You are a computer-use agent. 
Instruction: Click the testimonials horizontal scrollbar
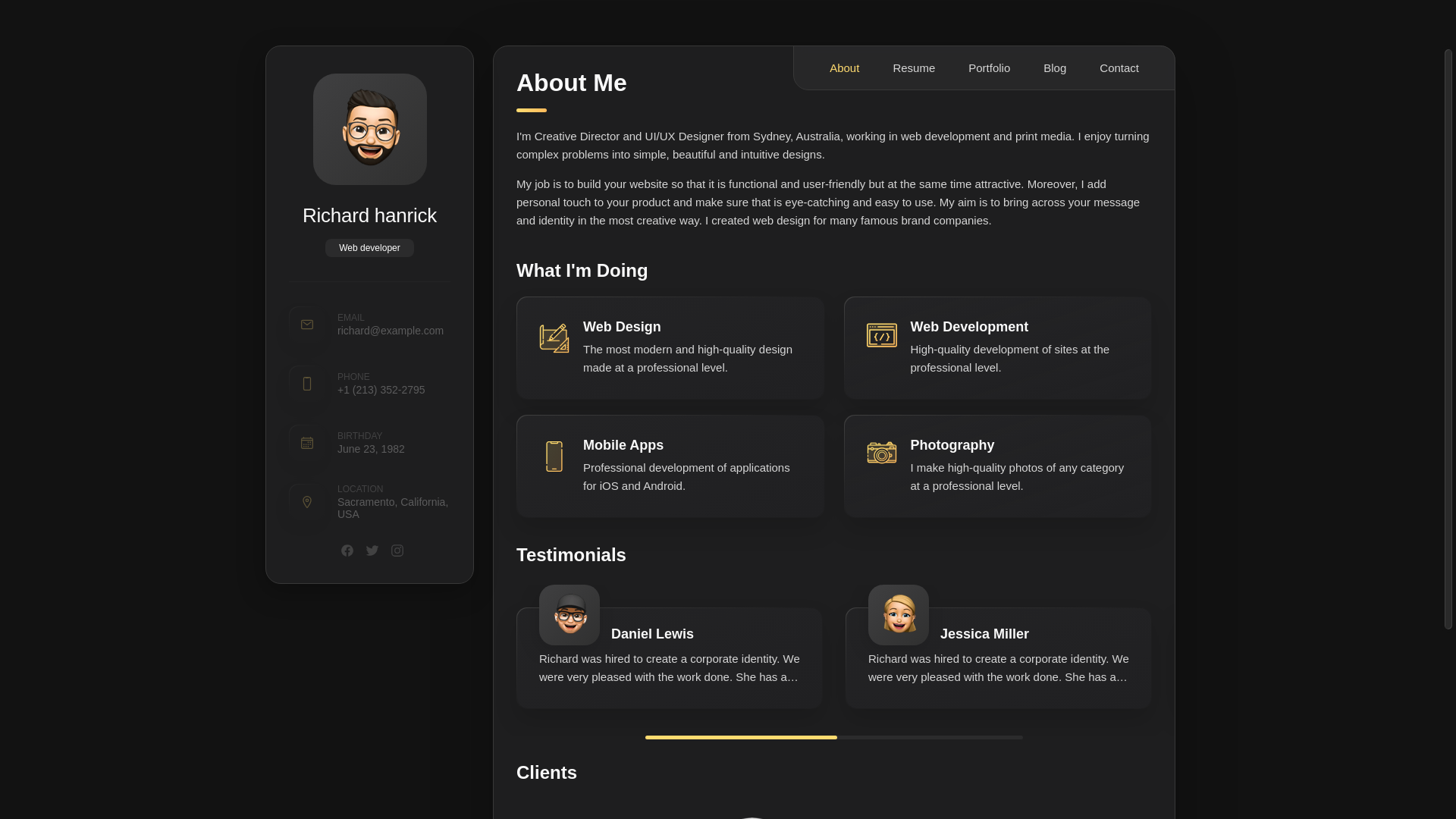coord(834,737)
